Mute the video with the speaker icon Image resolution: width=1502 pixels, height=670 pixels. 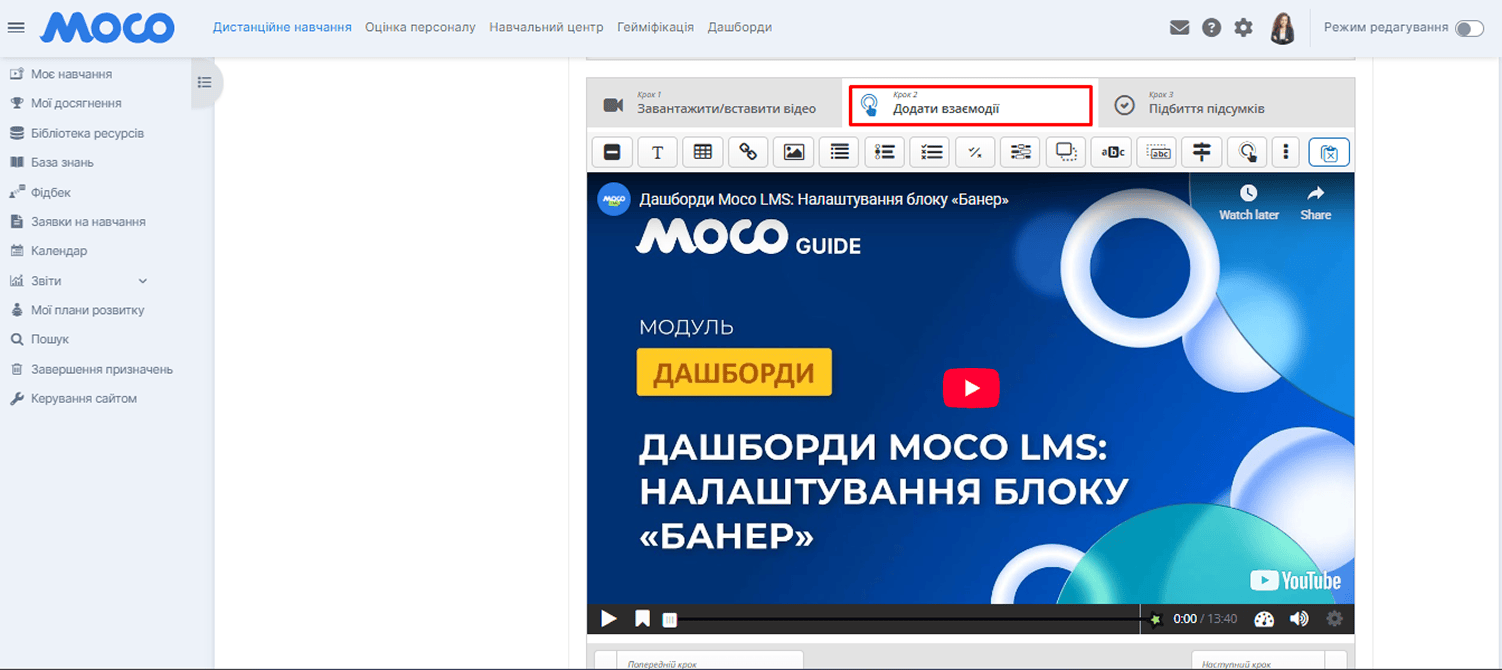pyautogui.click(x=1299, y=619)
